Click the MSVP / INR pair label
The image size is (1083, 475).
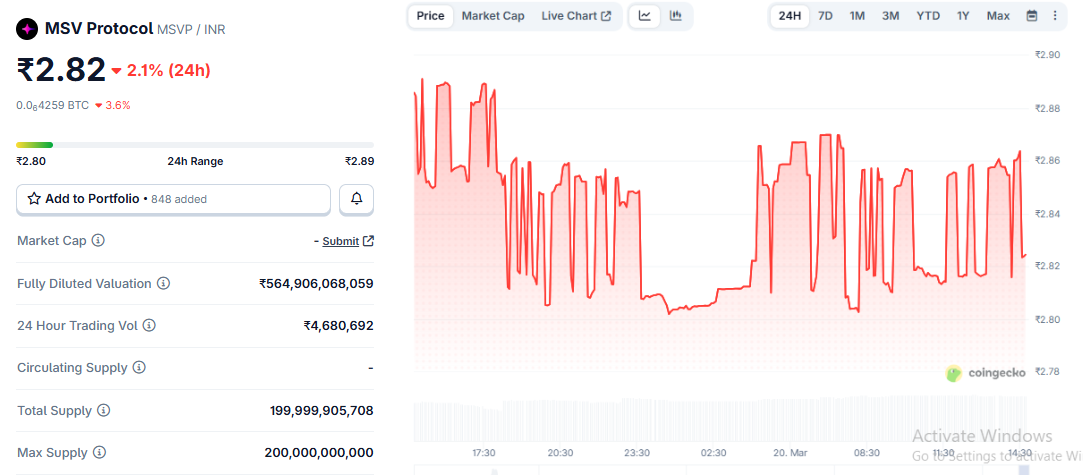[x=191, y=30]
